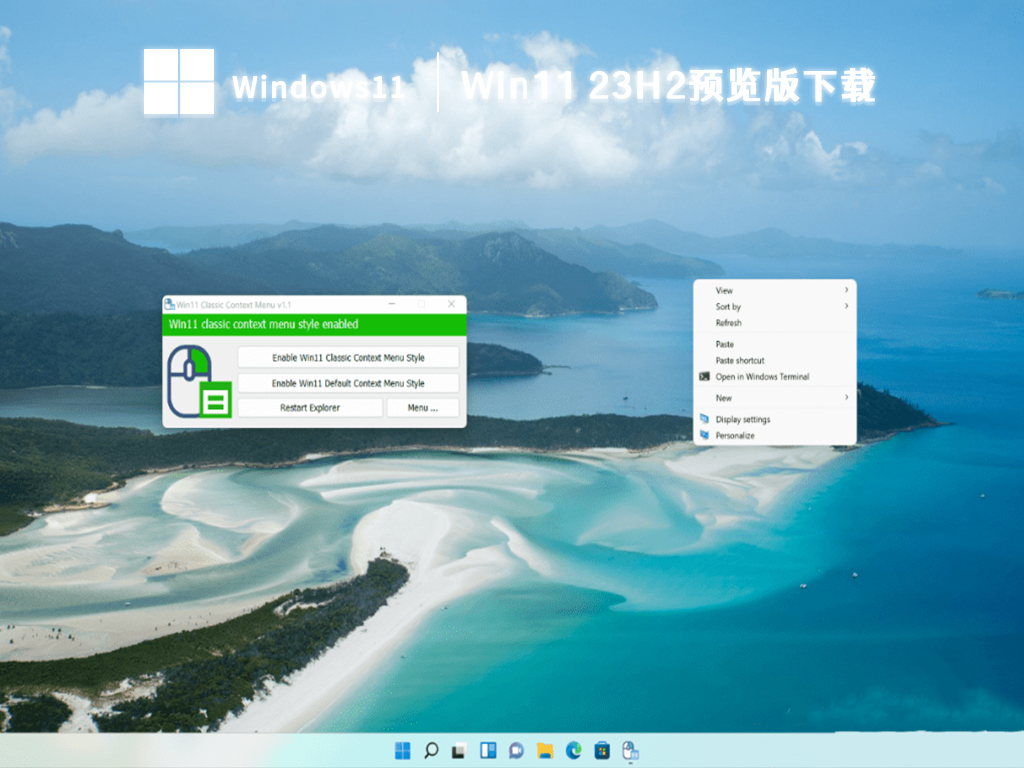The width and height of the screenshot is (1024, 768).
Task: Select Refresh from the context menu
Action: [x=730, y=323]
